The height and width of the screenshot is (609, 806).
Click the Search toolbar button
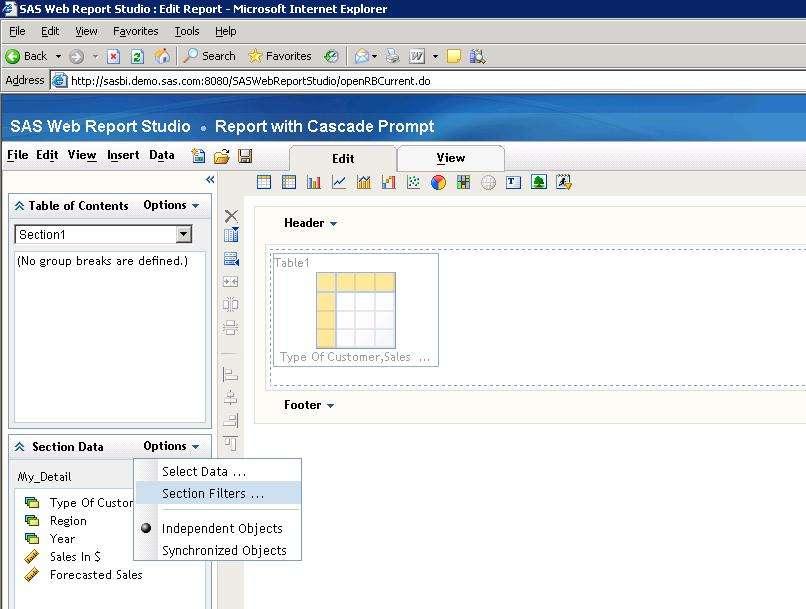tap(209, 56)
